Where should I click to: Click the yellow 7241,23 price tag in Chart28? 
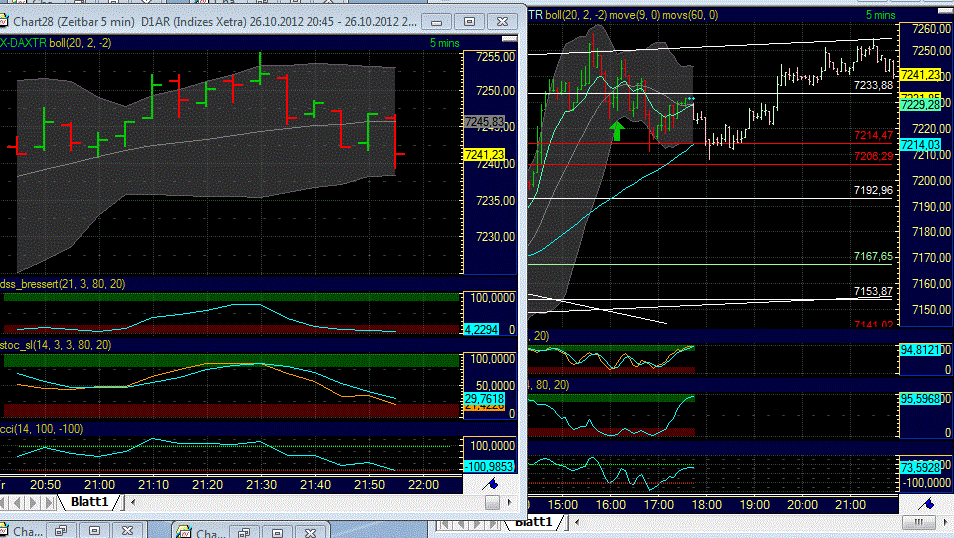pos(484,155)
